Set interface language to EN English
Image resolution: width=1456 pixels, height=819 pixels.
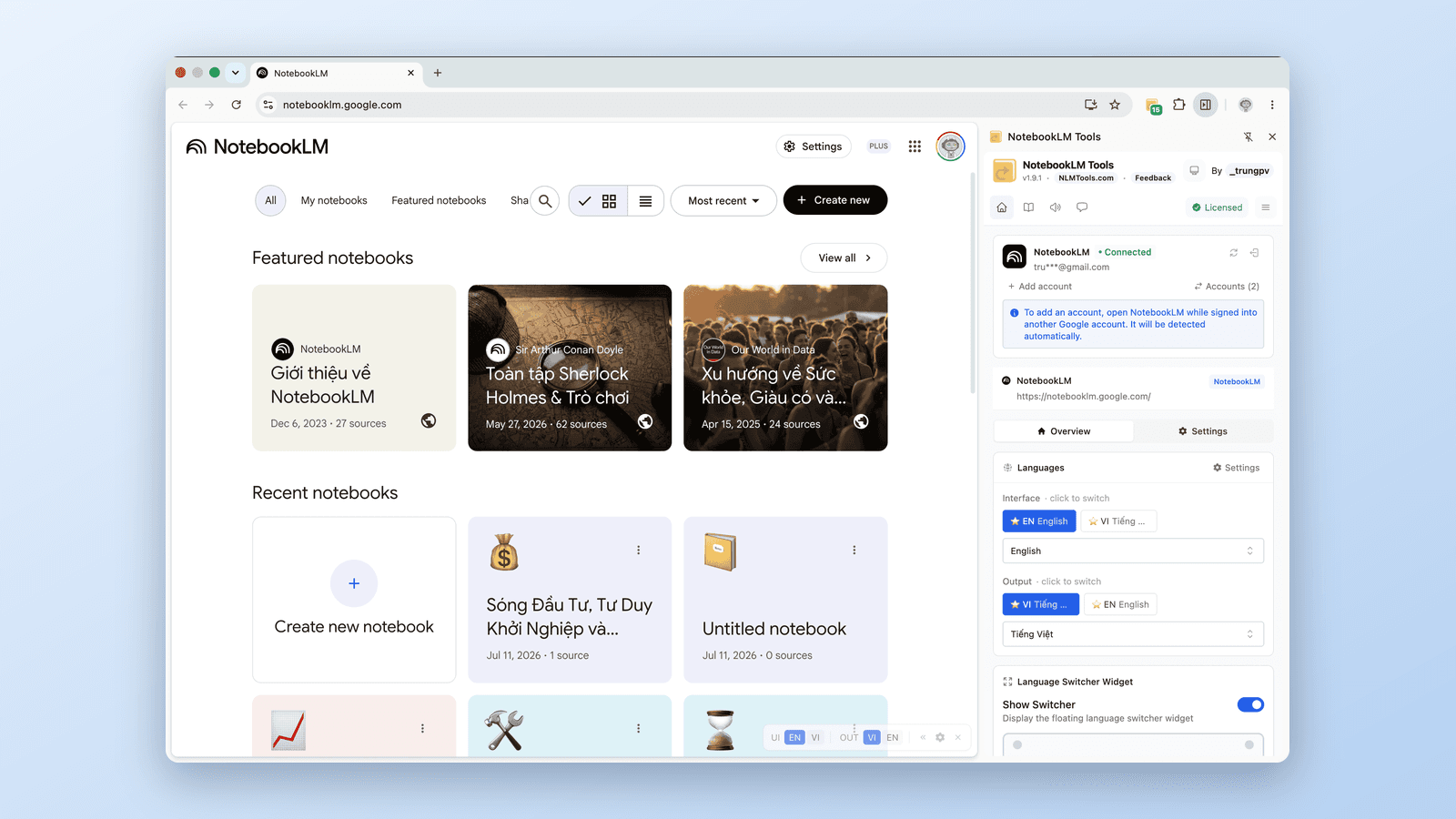tap(1039, 521)
